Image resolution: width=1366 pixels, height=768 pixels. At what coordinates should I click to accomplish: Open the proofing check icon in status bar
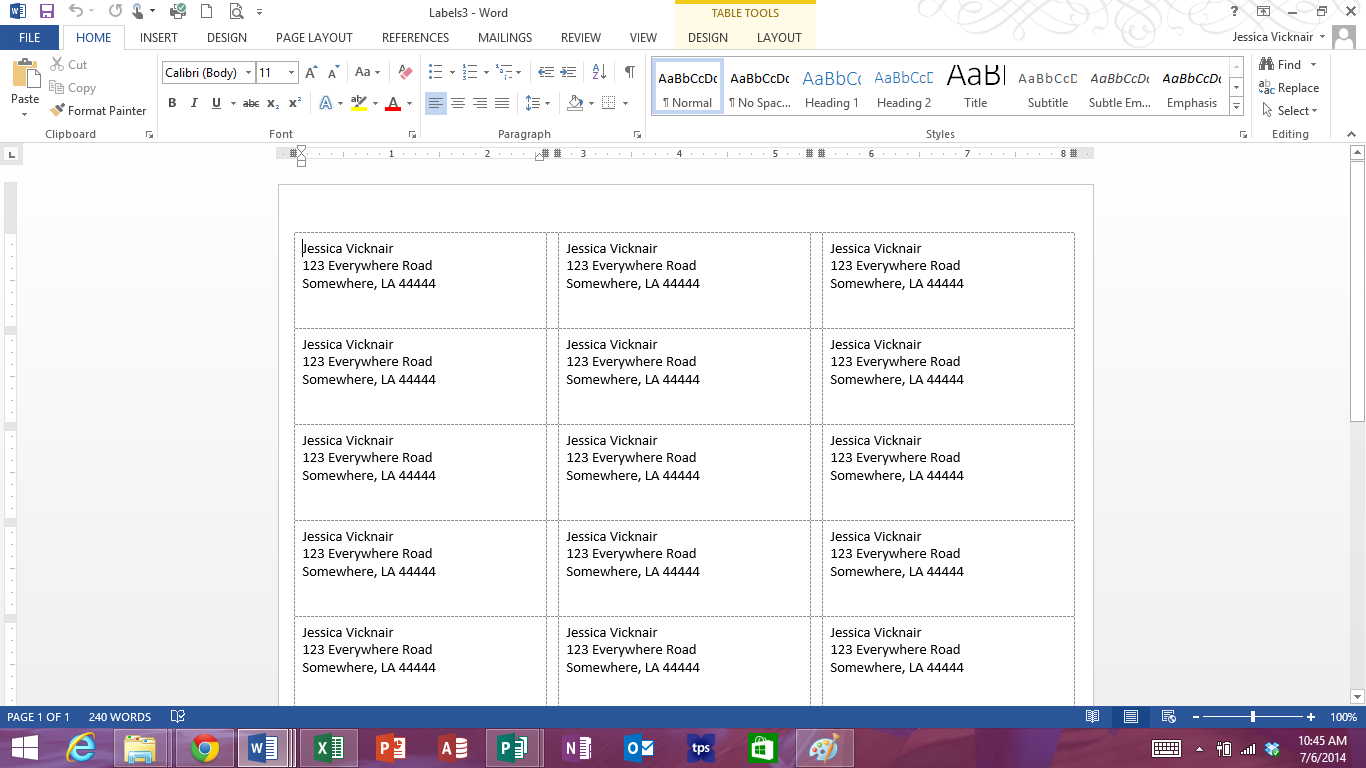[x=177, y=717]
